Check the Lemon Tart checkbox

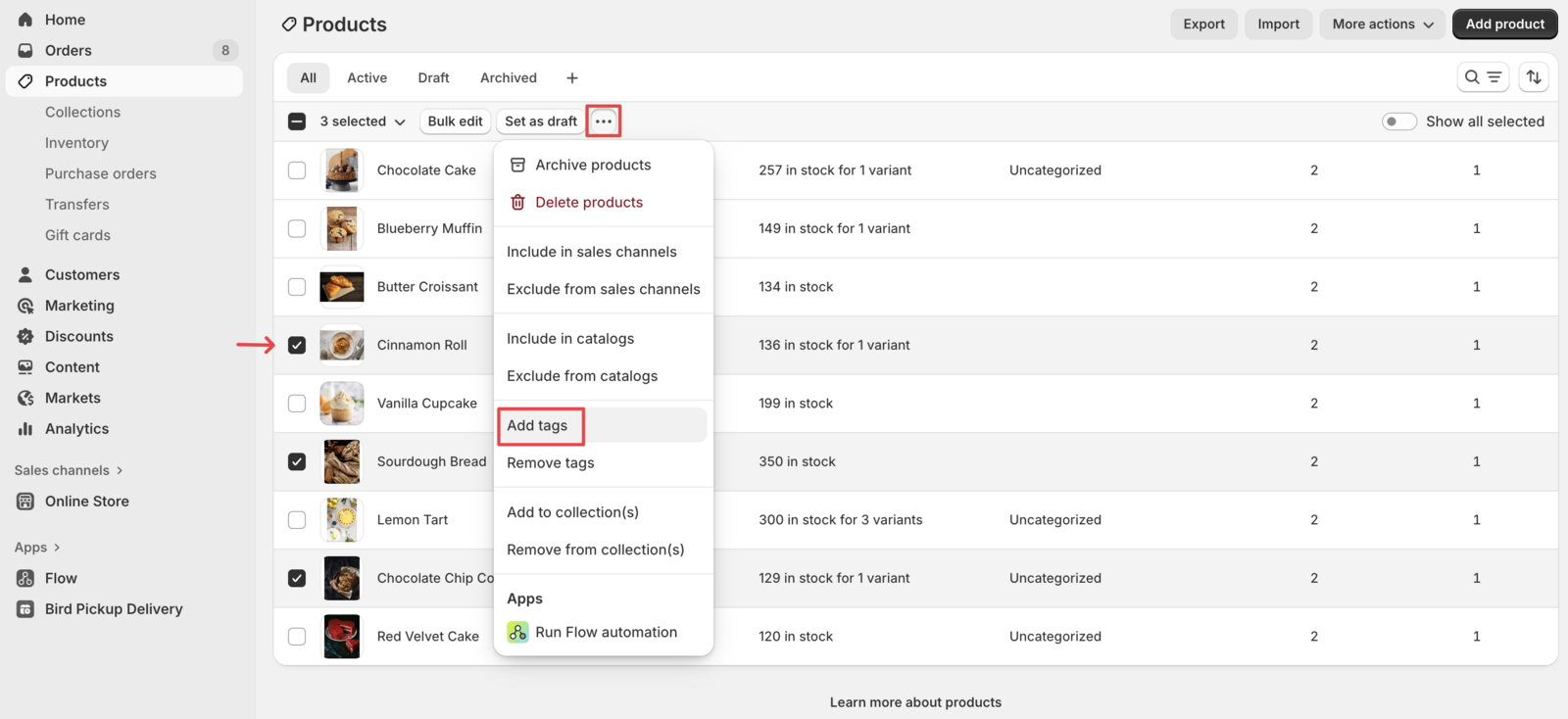pos(297,520)
